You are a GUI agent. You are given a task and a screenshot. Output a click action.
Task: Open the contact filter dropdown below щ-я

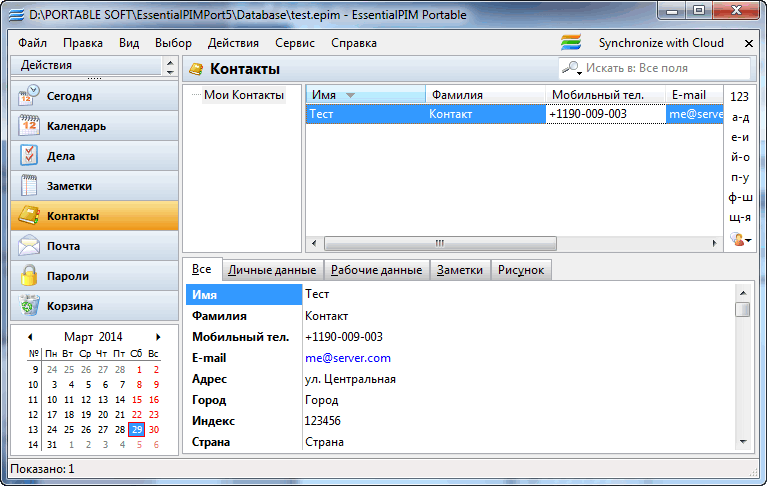point(740,240)
